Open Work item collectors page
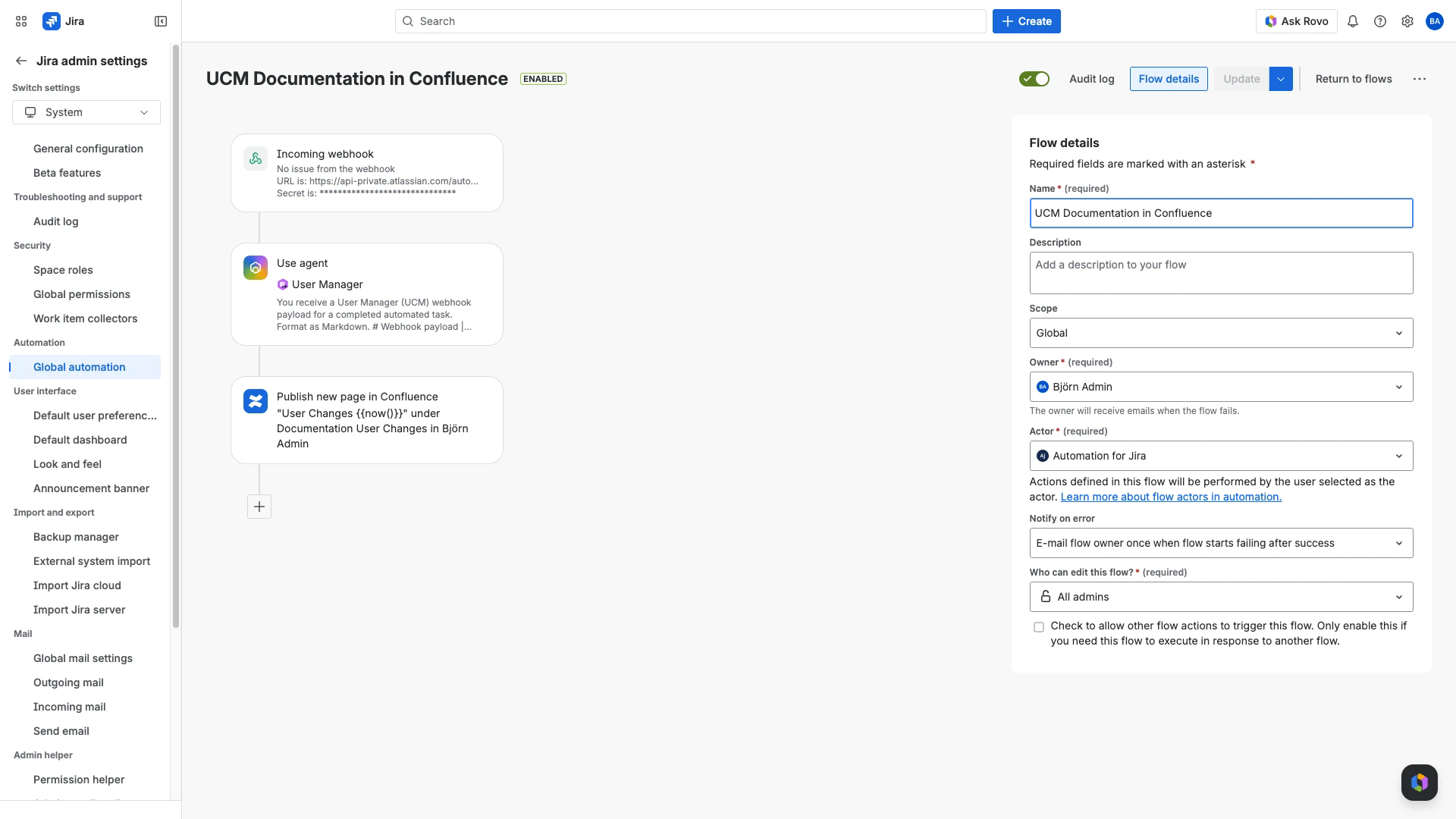 click(85, 318)
